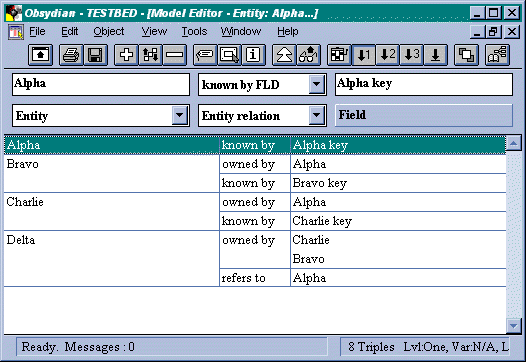Select the highlighted Alpha row
Image resolution: width=526 pixels, height=362 pixels.
(x=255, y=145)
